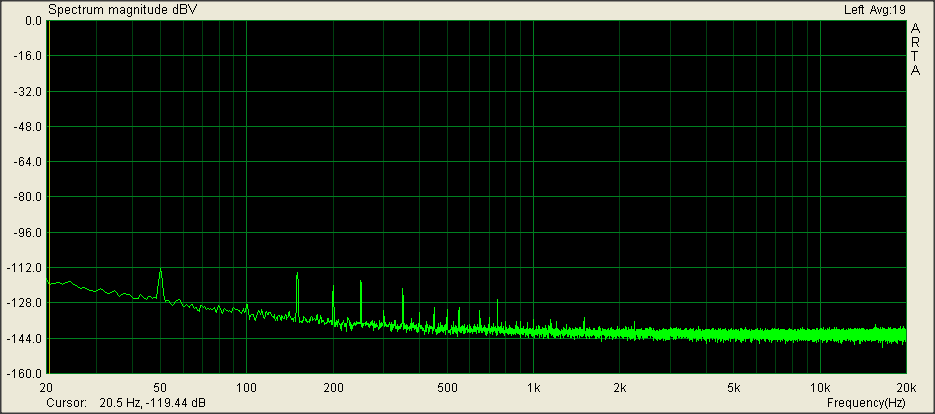935x414 pixels.
Task: Click the -160.0 dB axis label
Action: 24,373
